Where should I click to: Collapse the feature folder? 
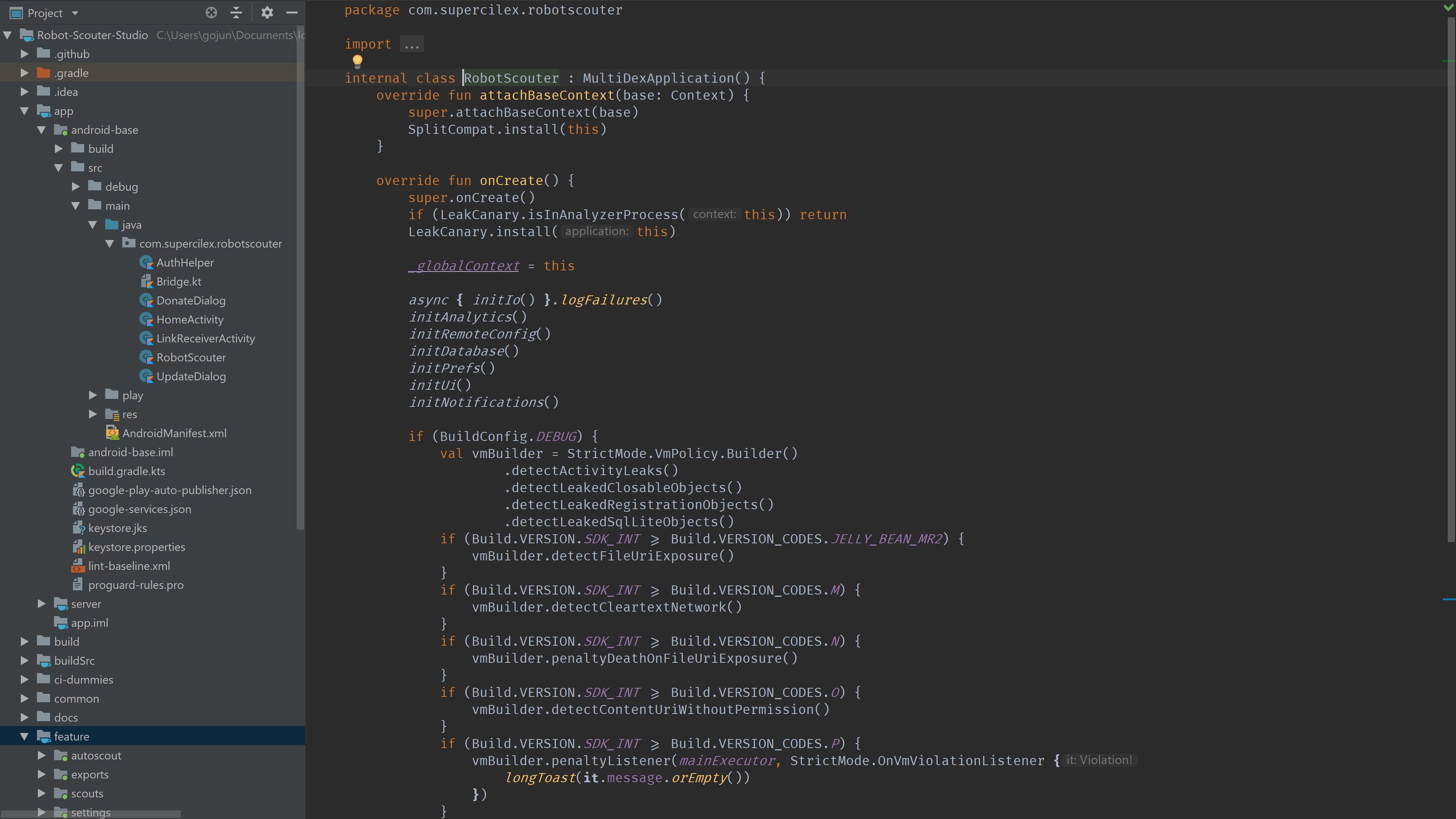click(x=24, y=736)
